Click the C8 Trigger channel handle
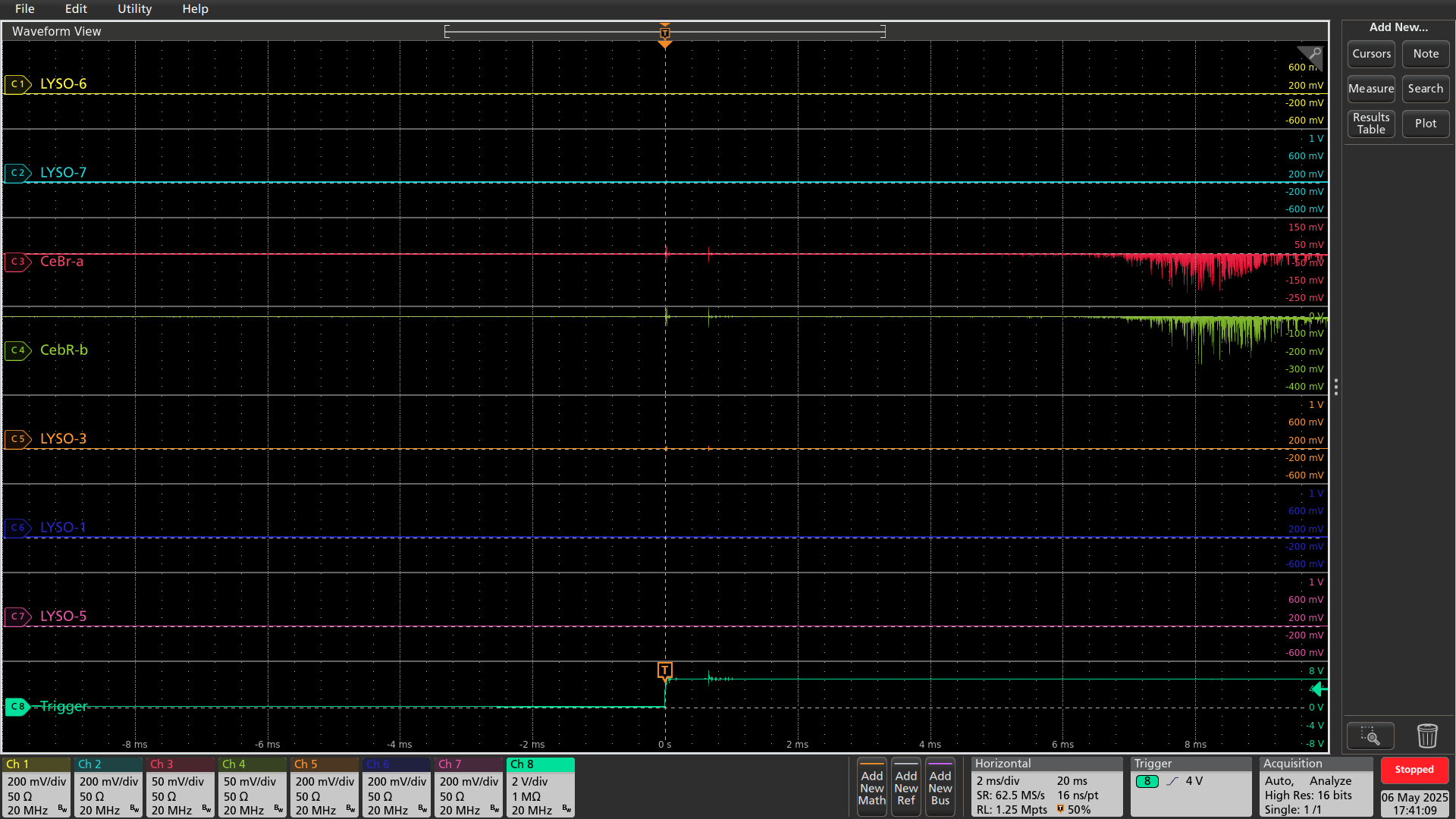Viewport: 1456px width, 819px height. click(x=17, y=706)
